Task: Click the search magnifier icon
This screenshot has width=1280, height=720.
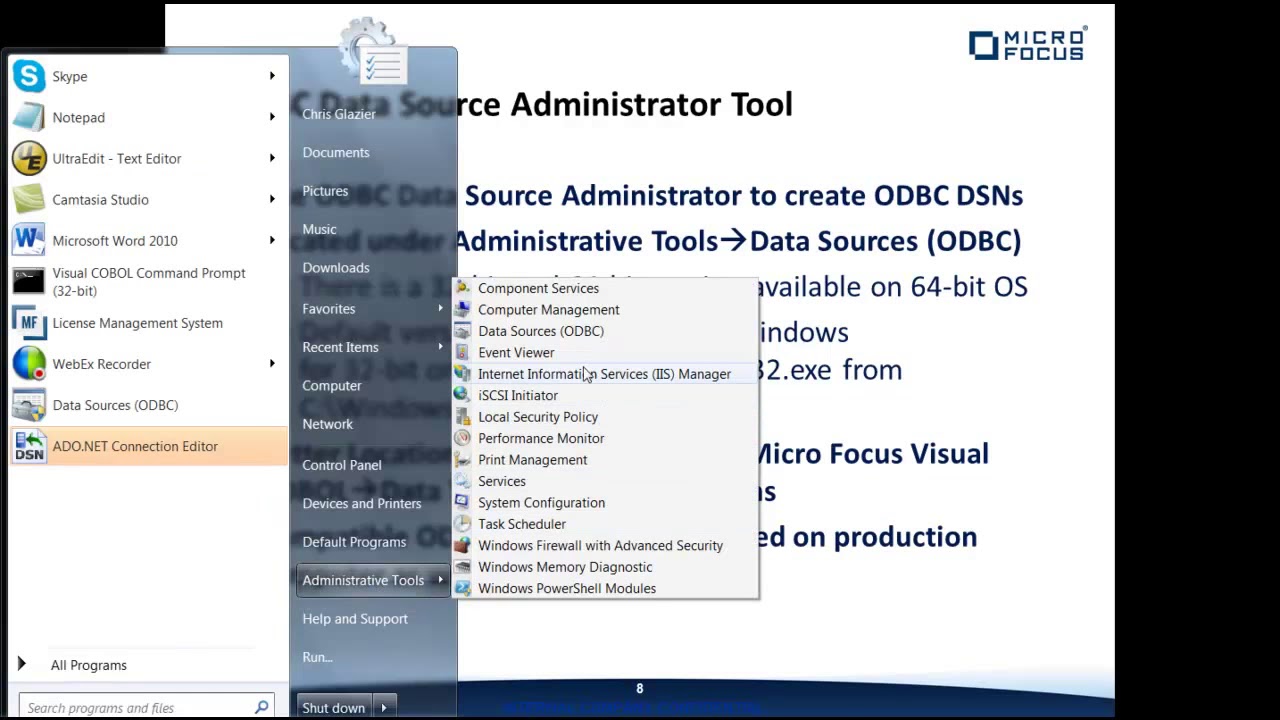Action: tap(261, 707)
